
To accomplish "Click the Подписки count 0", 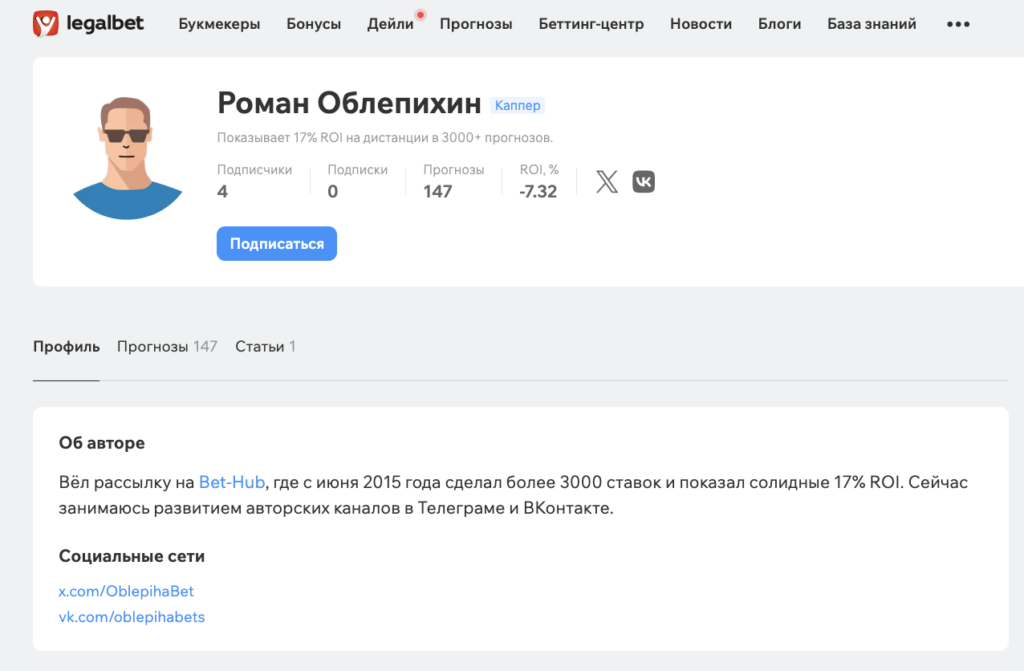I will tap(332, 191).
